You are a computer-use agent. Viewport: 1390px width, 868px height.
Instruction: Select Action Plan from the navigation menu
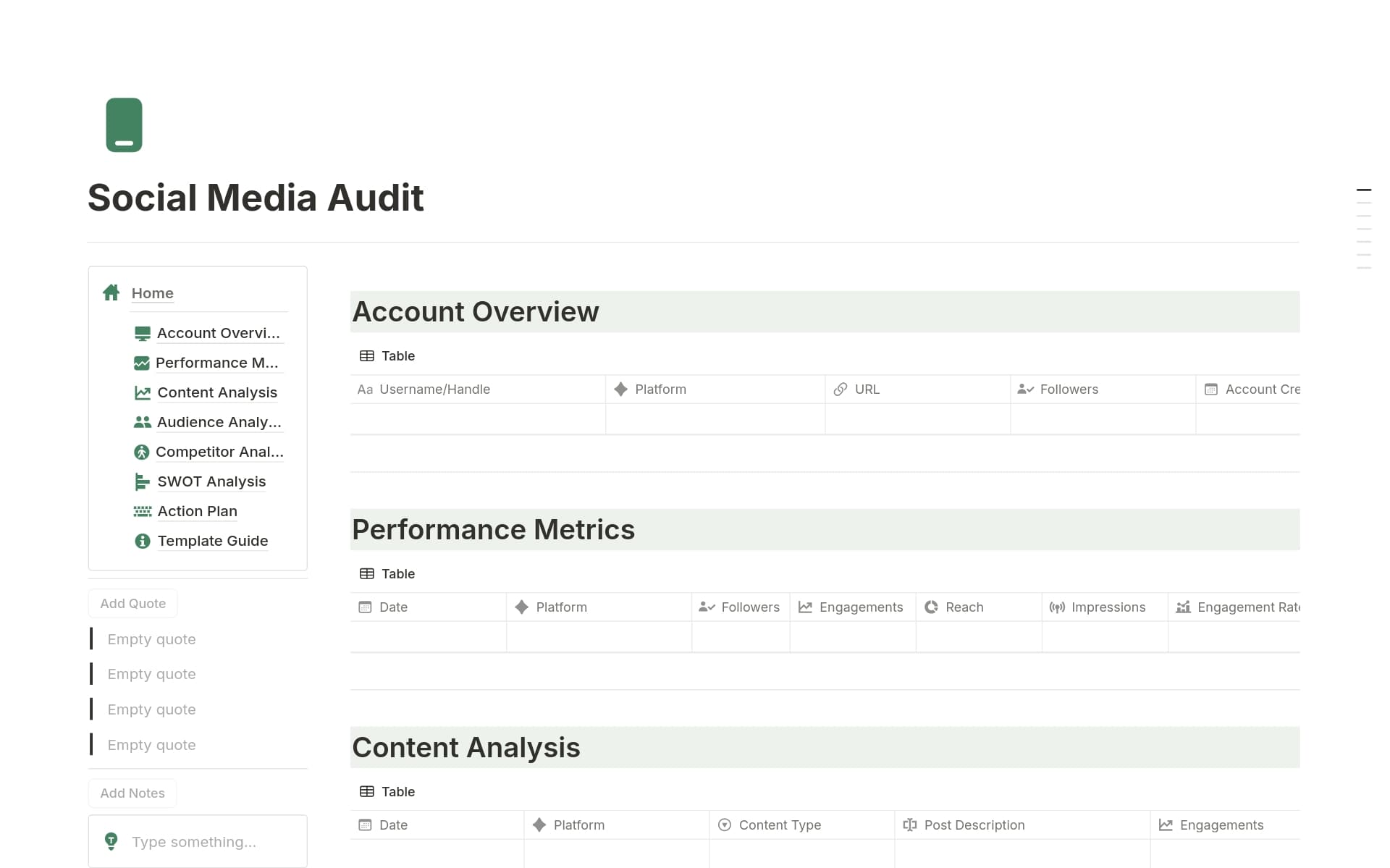197,511
